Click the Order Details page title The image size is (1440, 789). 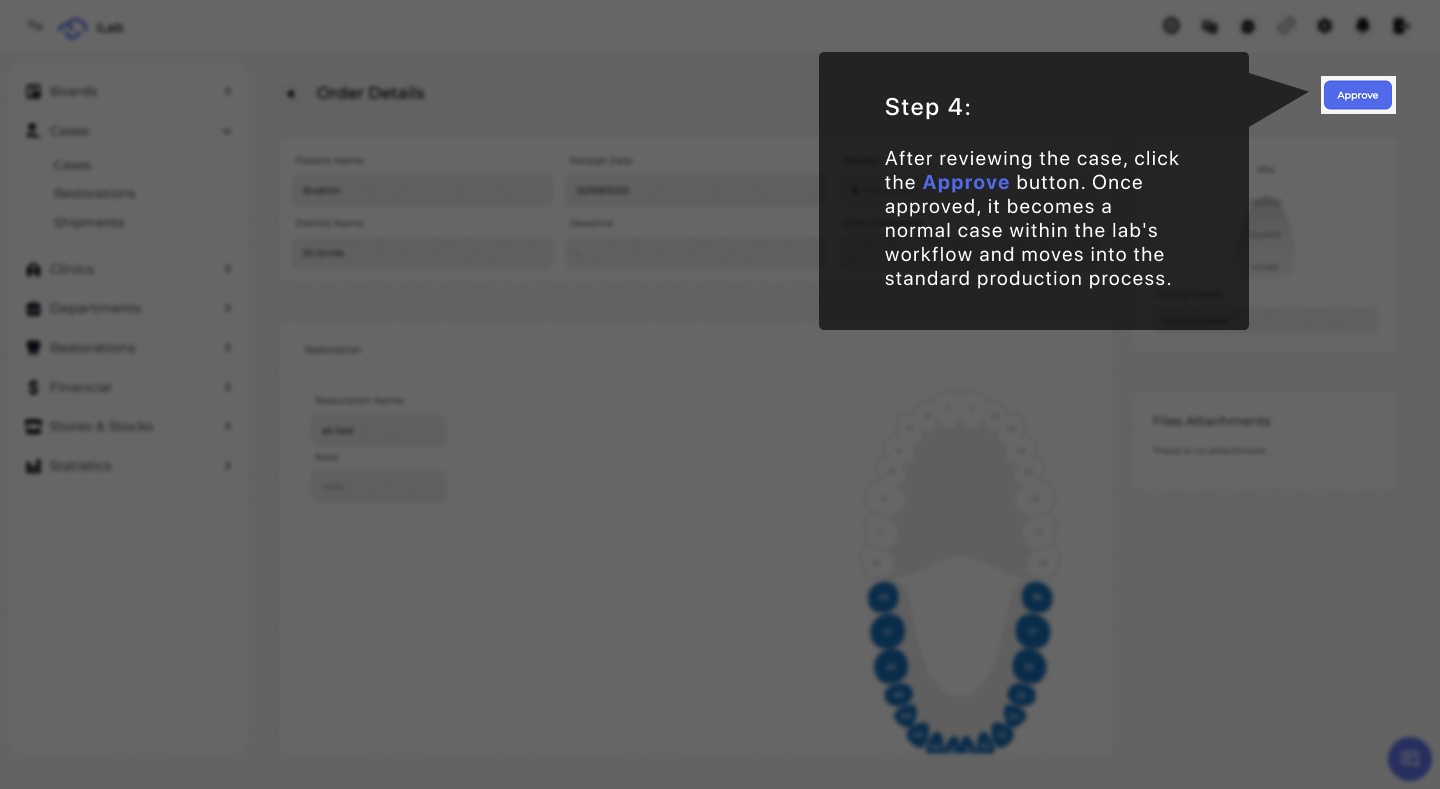[370, 93]
